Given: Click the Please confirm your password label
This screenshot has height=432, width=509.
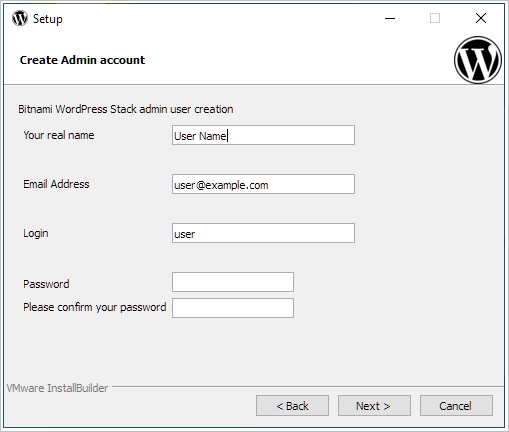Looking at the screenshot, I should [x=95, y=307].
